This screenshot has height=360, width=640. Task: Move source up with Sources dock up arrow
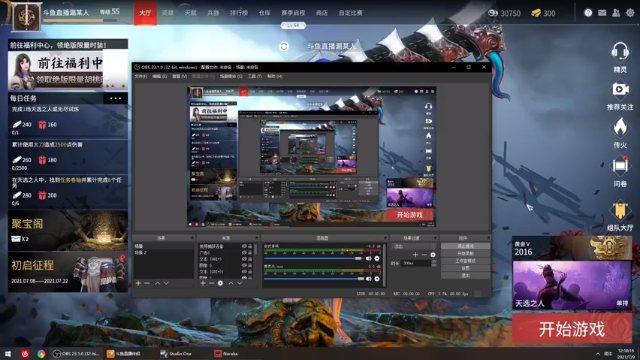point(231,283)
